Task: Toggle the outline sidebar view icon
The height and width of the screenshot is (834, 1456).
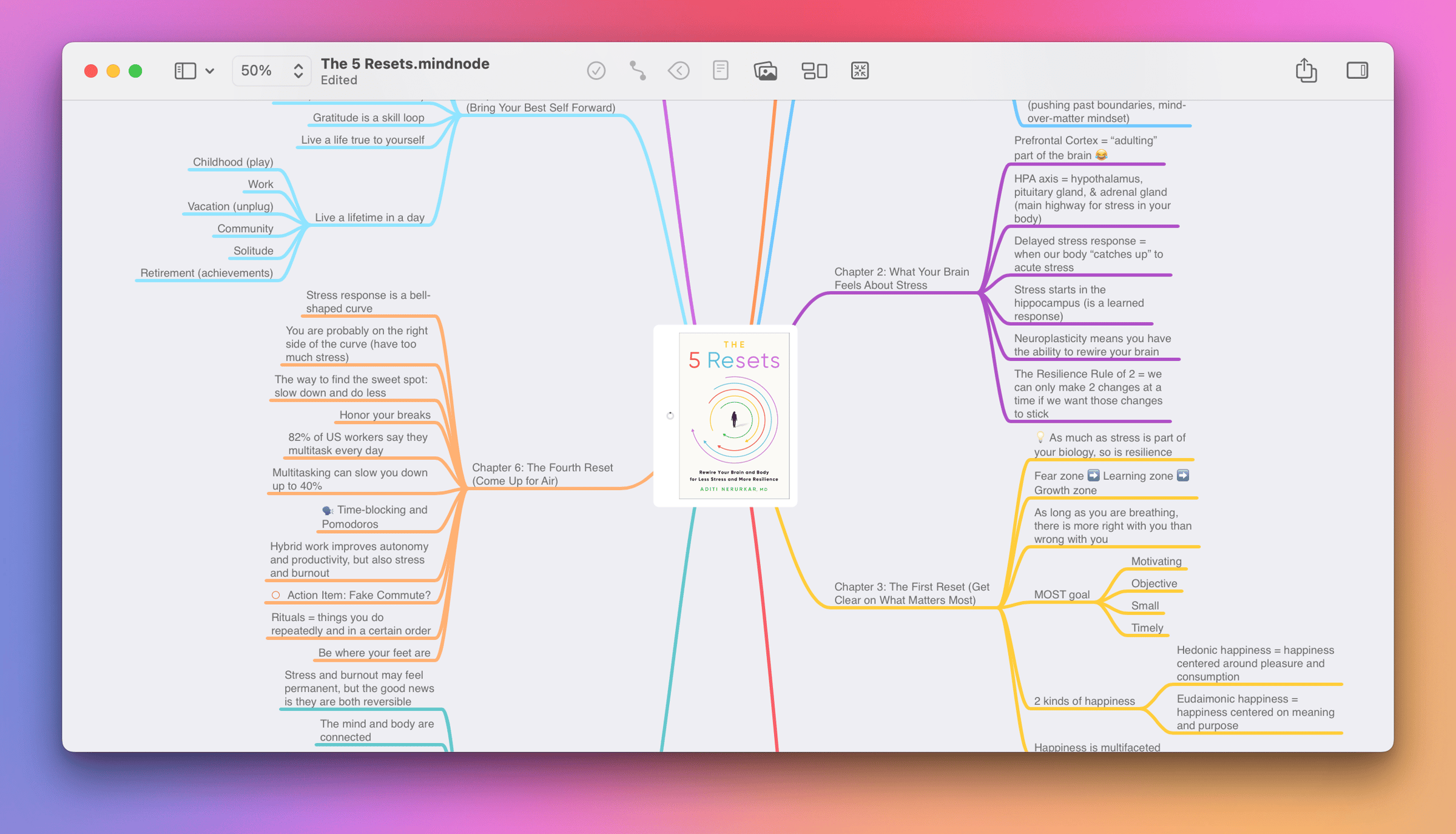Action: tap(185, 71)
